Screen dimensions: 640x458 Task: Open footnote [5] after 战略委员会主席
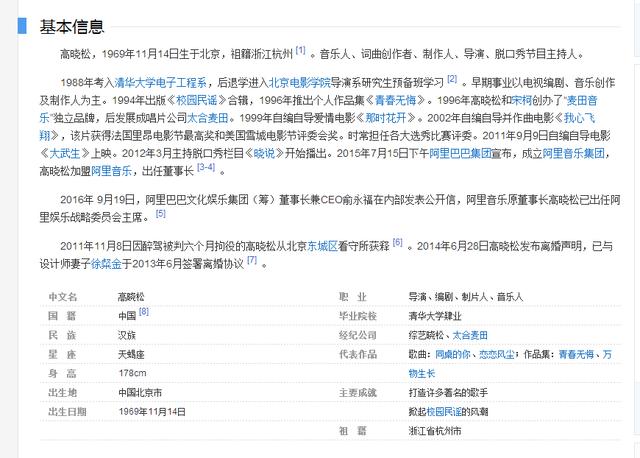160,212
